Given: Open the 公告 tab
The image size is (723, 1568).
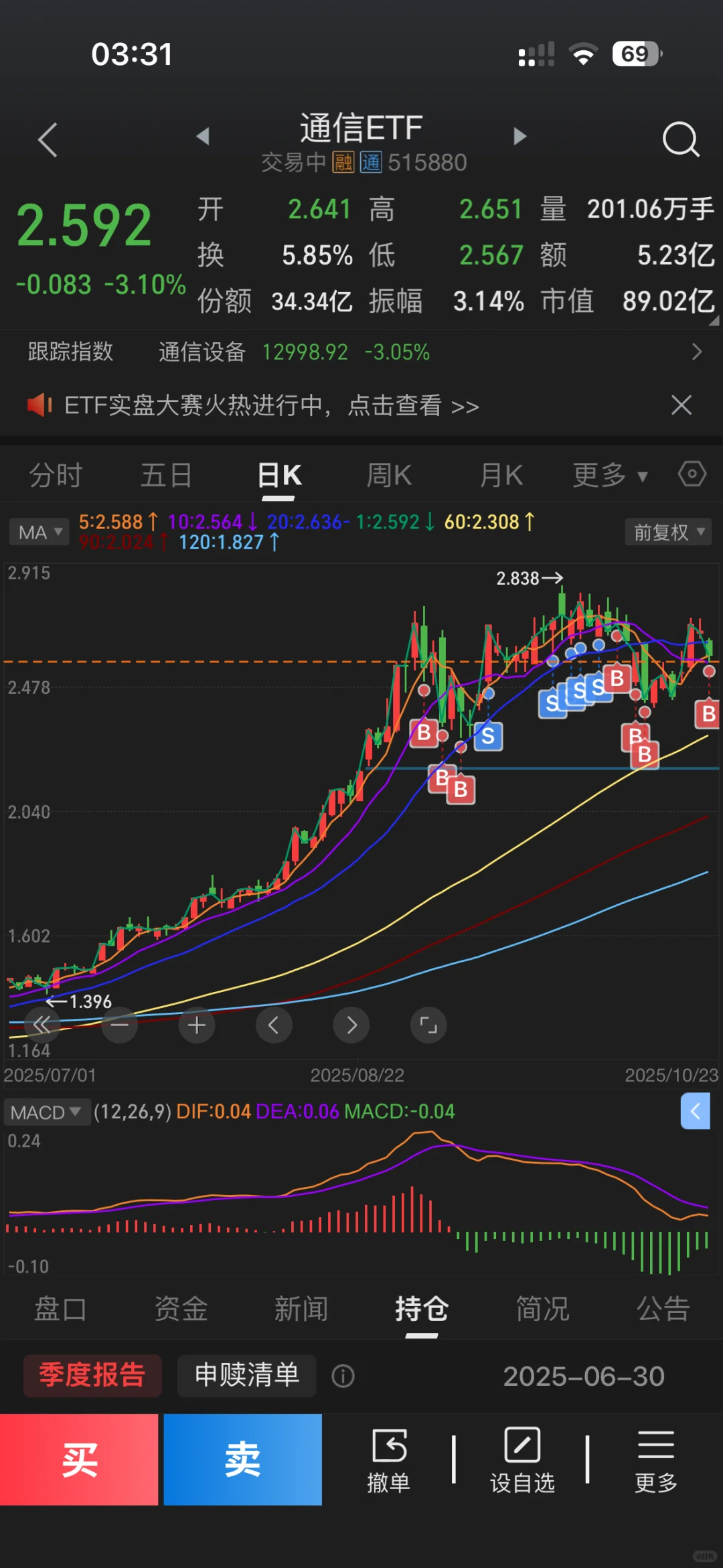Looking at the screenshot, I should coord(663,1309).
